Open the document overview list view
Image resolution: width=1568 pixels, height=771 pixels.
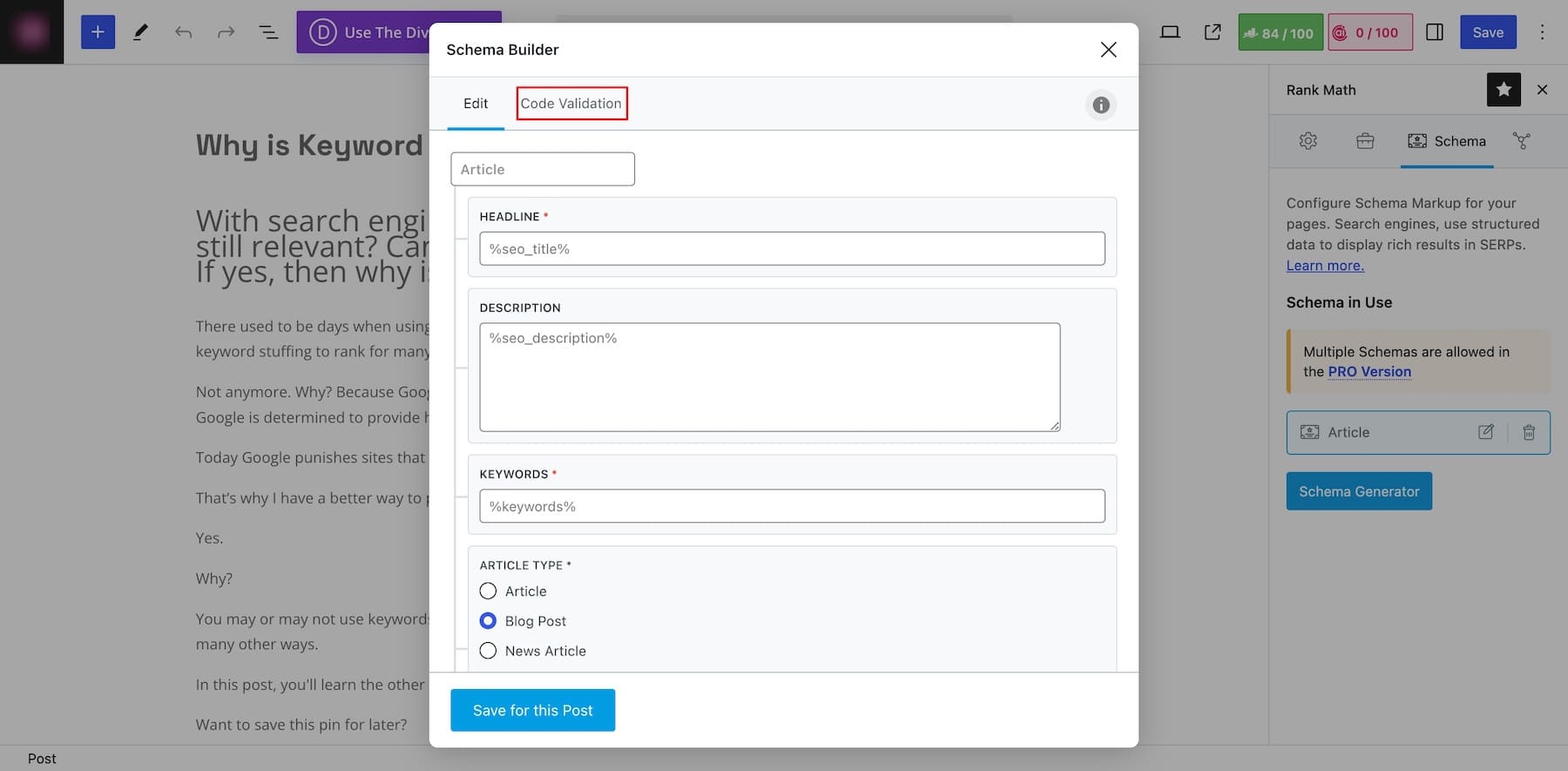268,32
